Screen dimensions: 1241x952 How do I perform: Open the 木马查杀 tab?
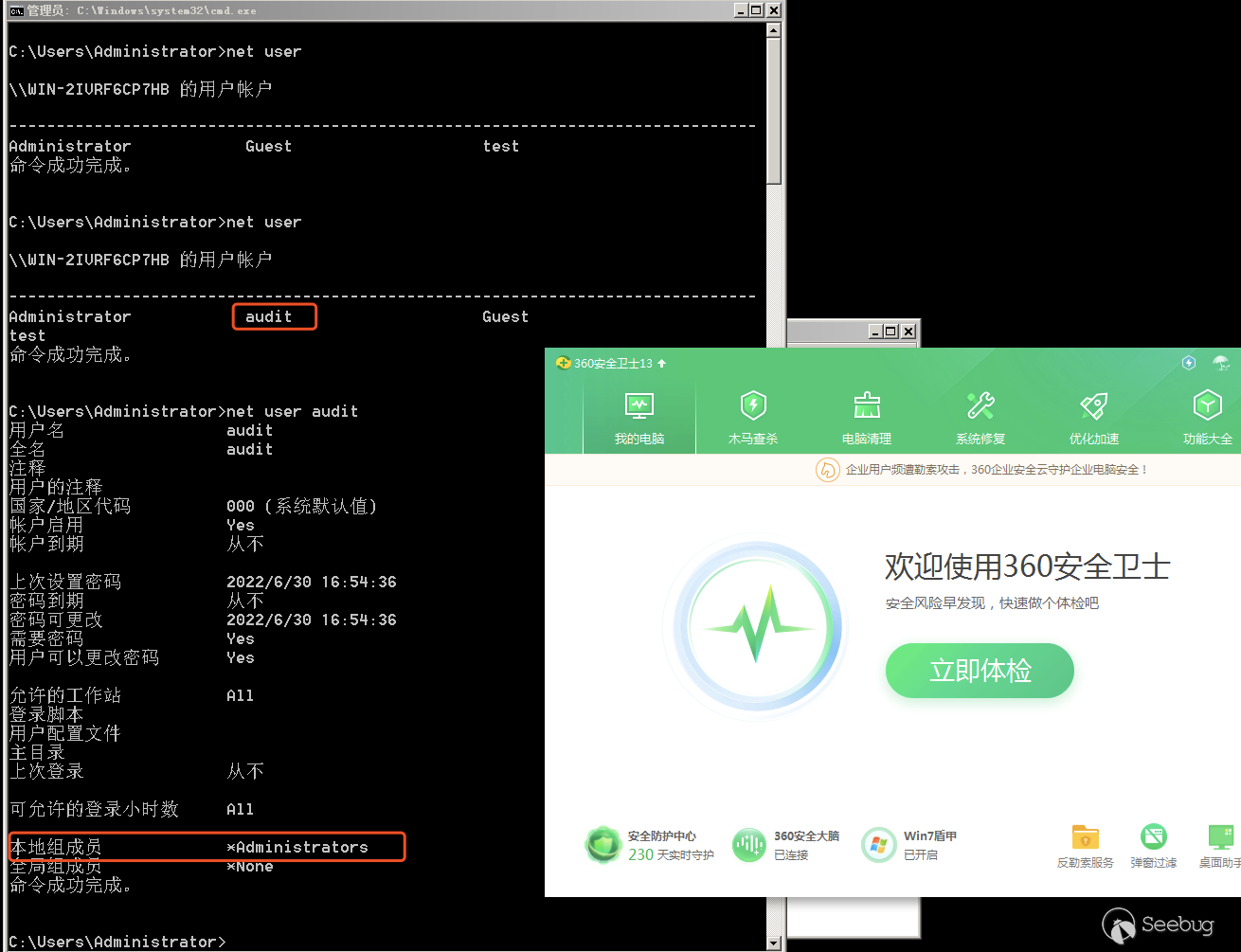[x=753, y=418]
